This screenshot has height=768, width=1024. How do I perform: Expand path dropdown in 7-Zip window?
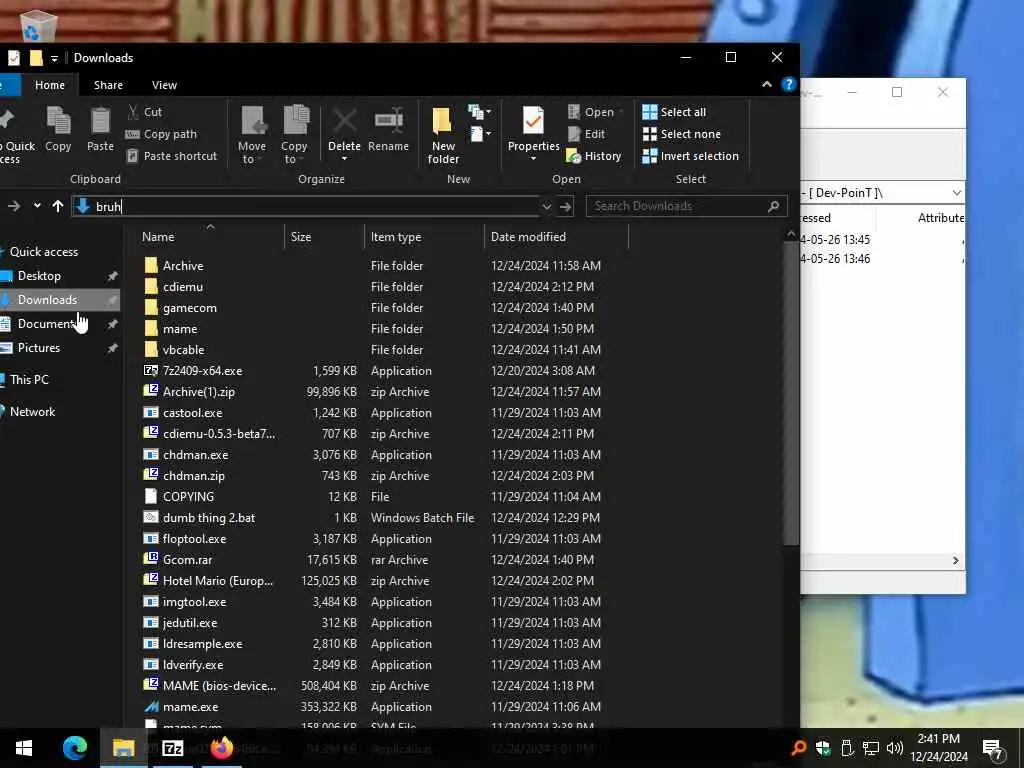(956, 193)
